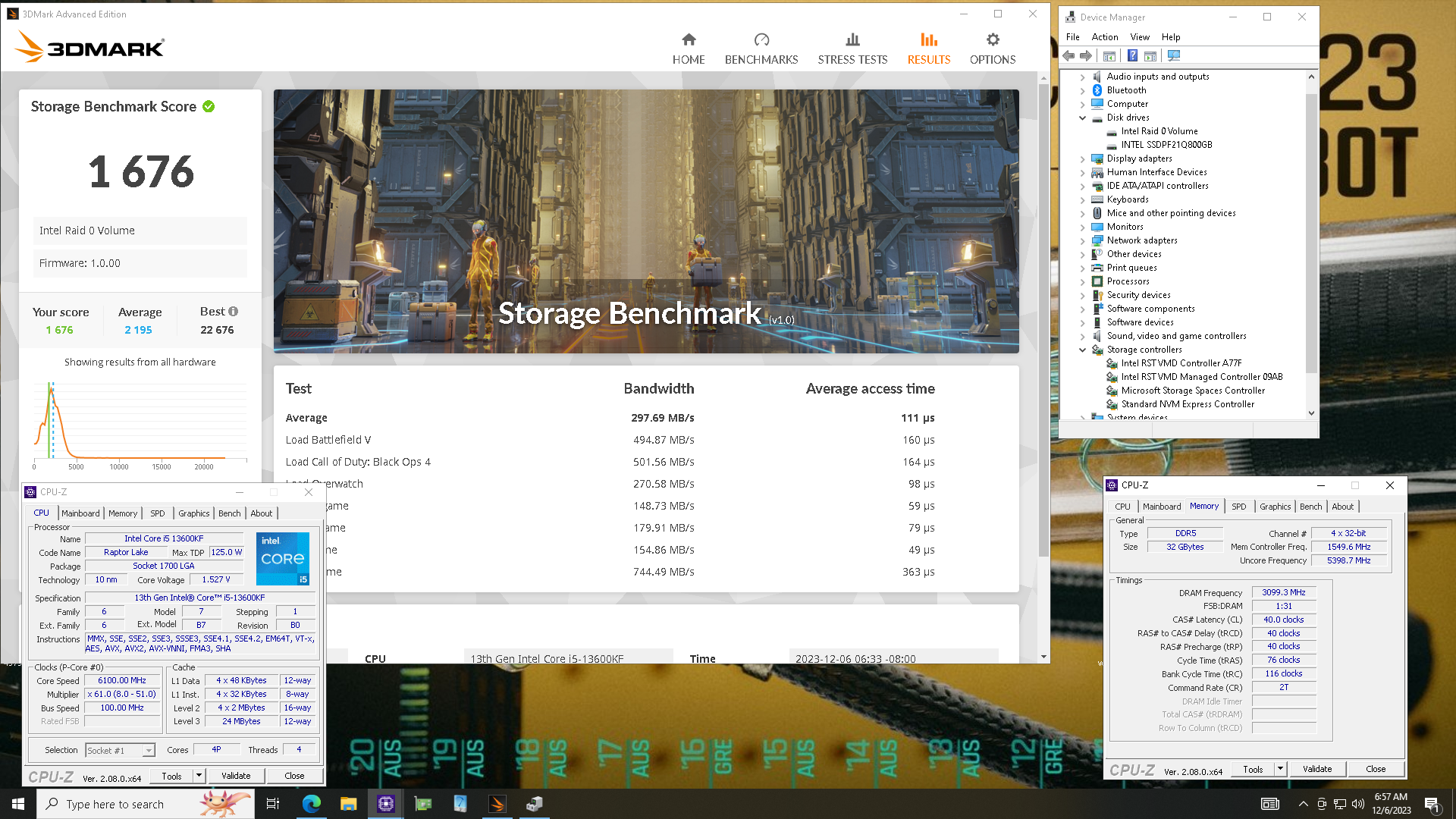Open BENCHMARKS in 3DMark
The image size is (1456, 819).
(761, 49)
